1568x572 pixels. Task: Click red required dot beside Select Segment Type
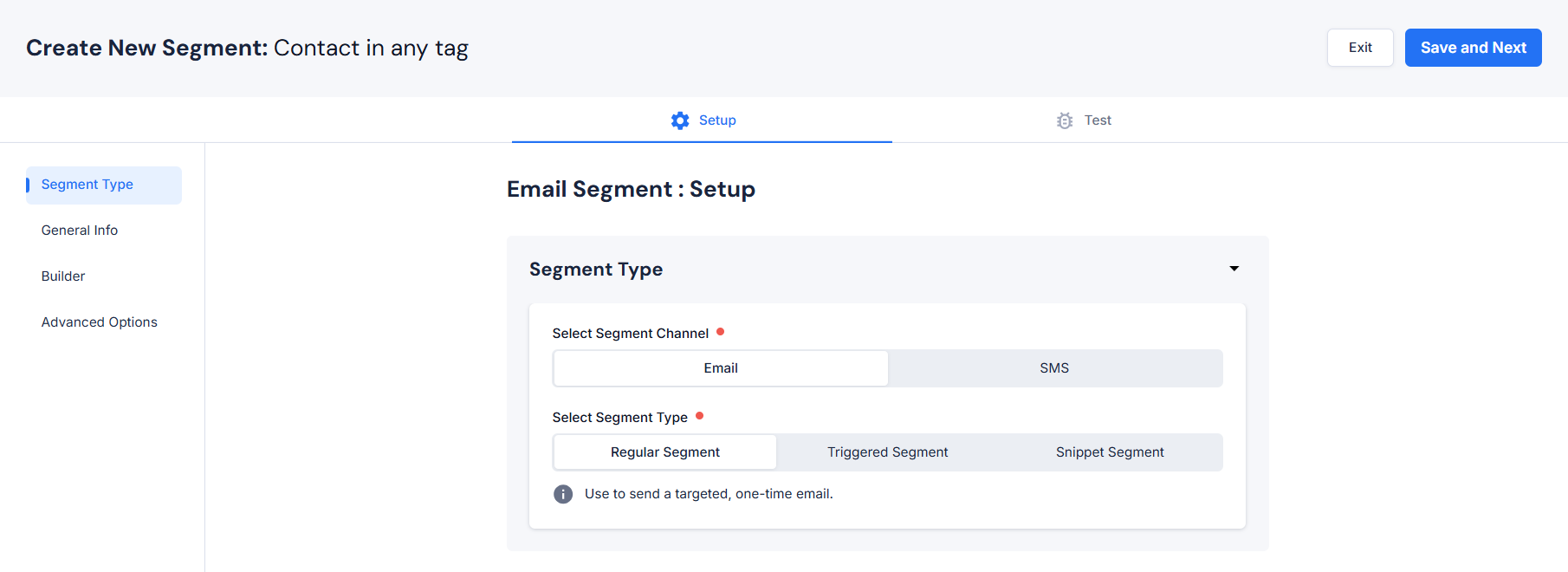pos(699,416)
